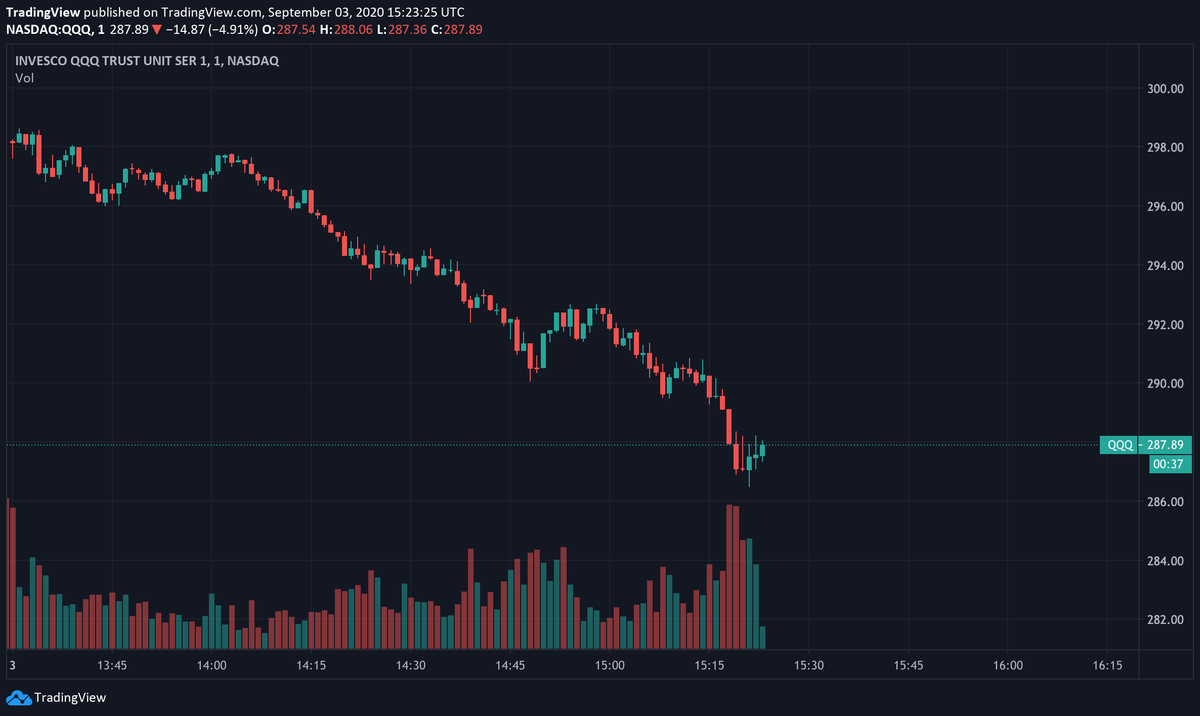Click the 292.00 price axis label
1200x716 pixels.
pos(1166,325)
